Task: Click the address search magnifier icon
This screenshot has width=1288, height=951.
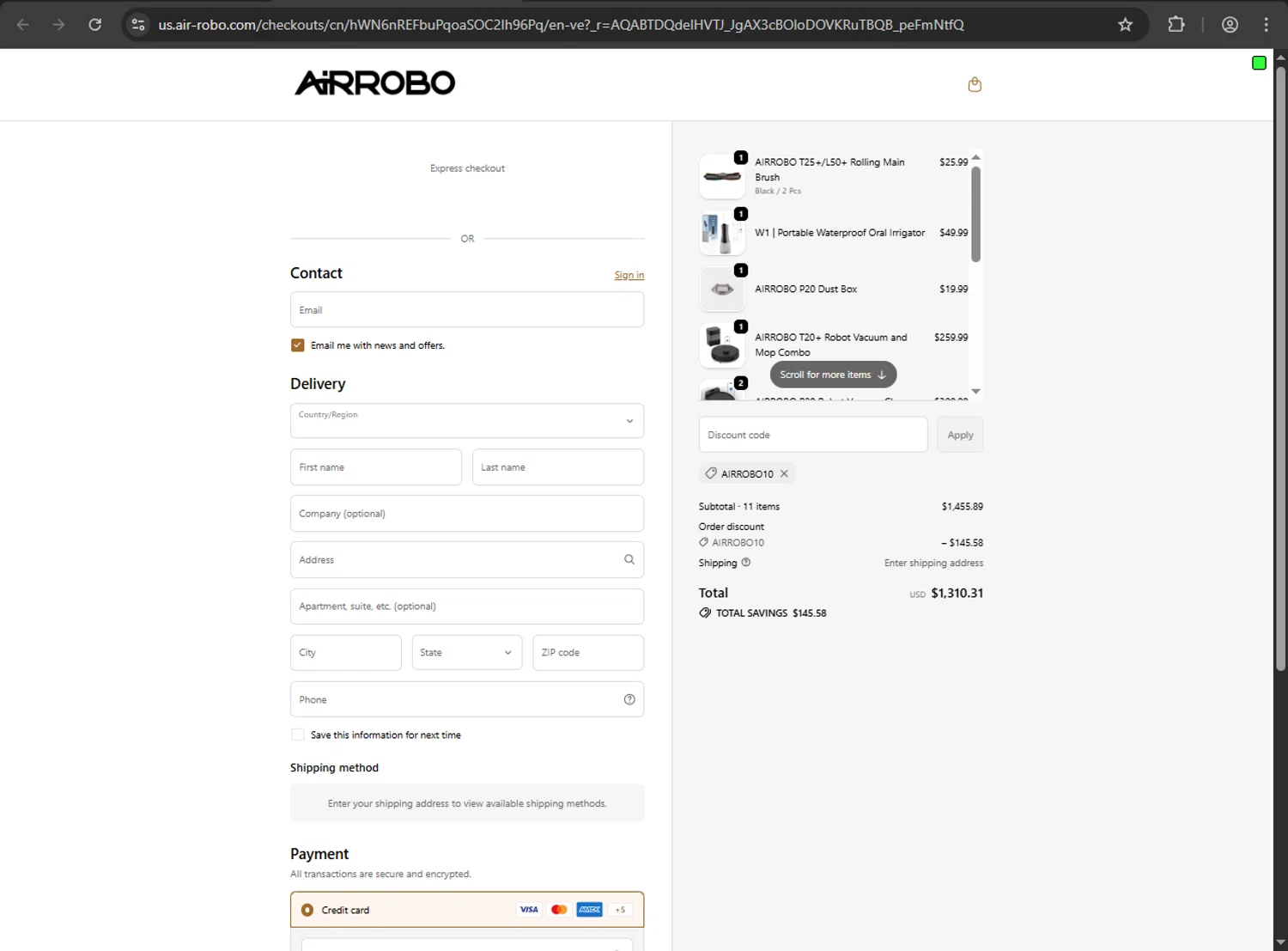Action: [629, 559]
